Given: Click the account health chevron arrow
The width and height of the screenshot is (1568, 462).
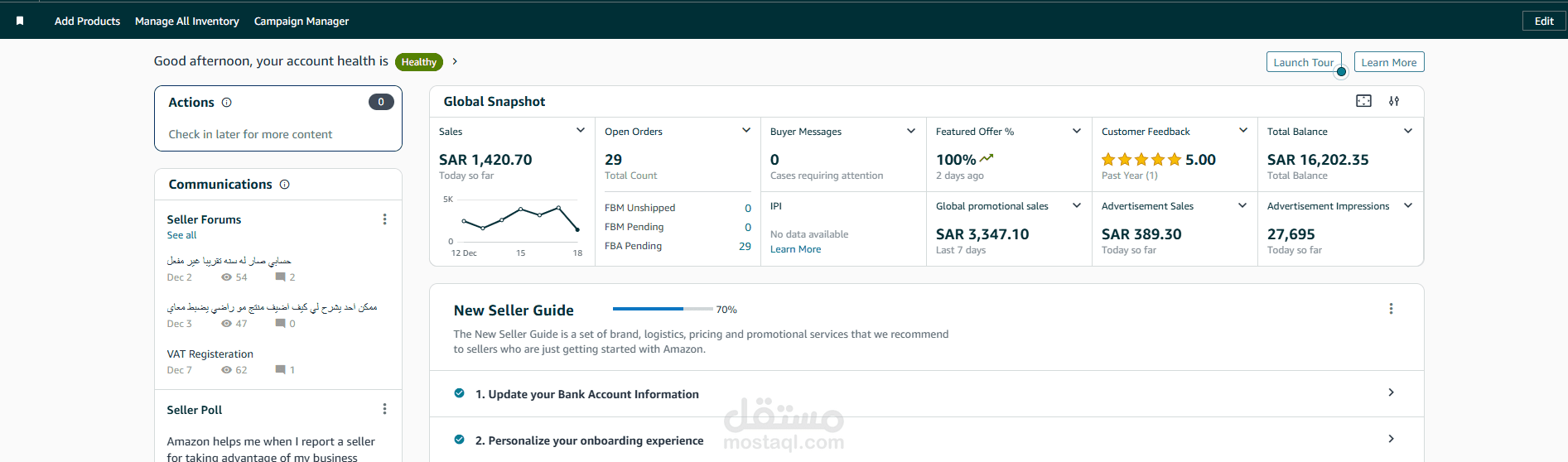Looking at the screenshot, I should click(x=455, y=61).
